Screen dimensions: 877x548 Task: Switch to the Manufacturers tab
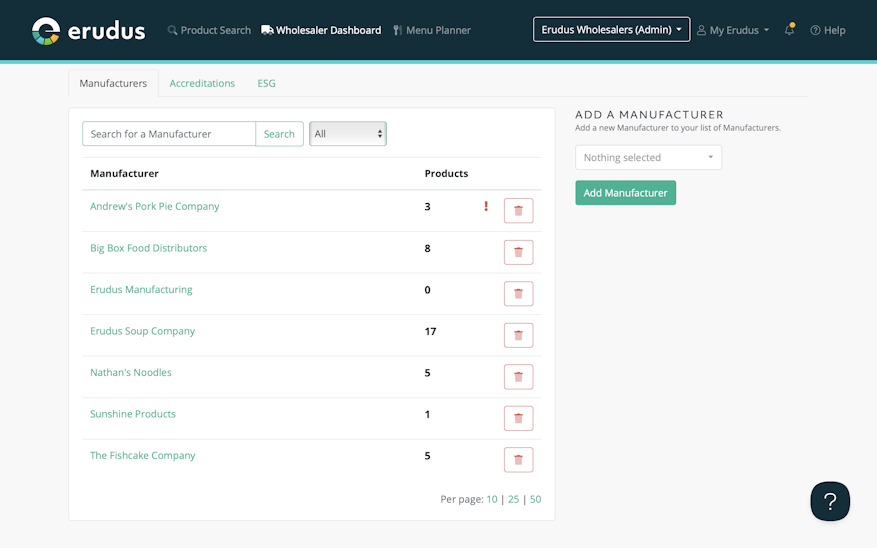[113, 83]
